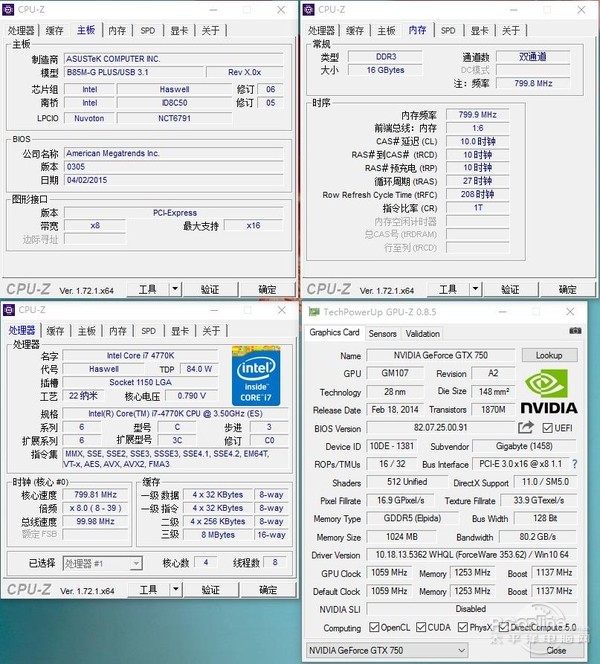Click the BIOS share/export icon in GPU-Z
Image resolution: width=600 pixels, height=664 pixels.
525,427
